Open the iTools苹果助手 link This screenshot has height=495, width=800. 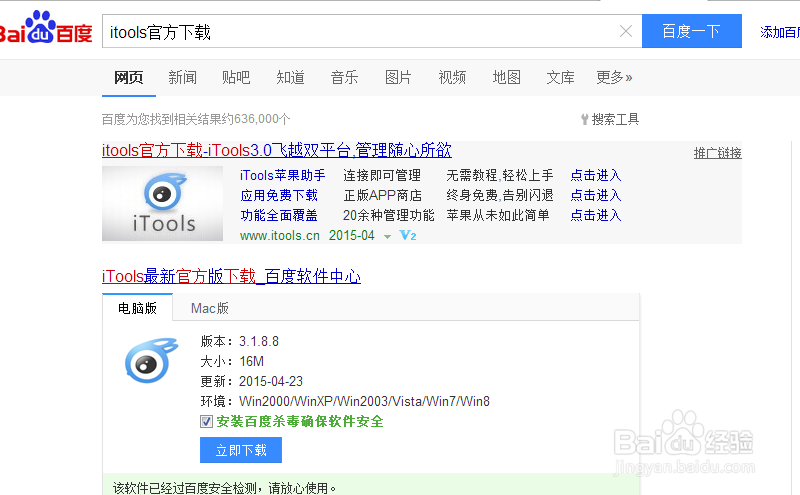(283, 176)
